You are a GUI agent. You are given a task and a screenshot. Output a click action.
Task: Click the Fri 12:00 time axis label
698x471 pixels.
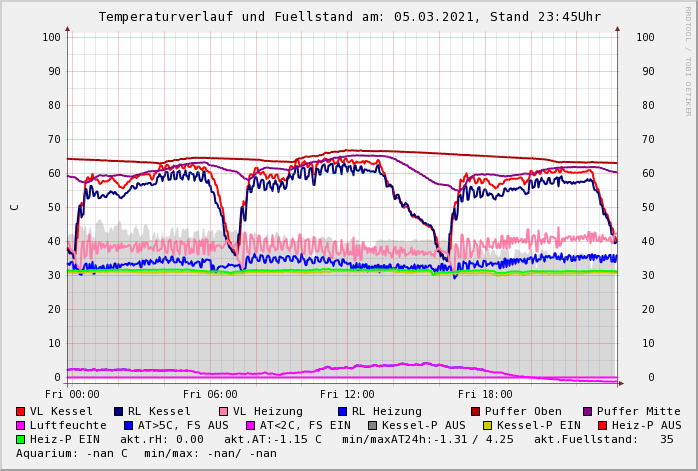(347, 394)
